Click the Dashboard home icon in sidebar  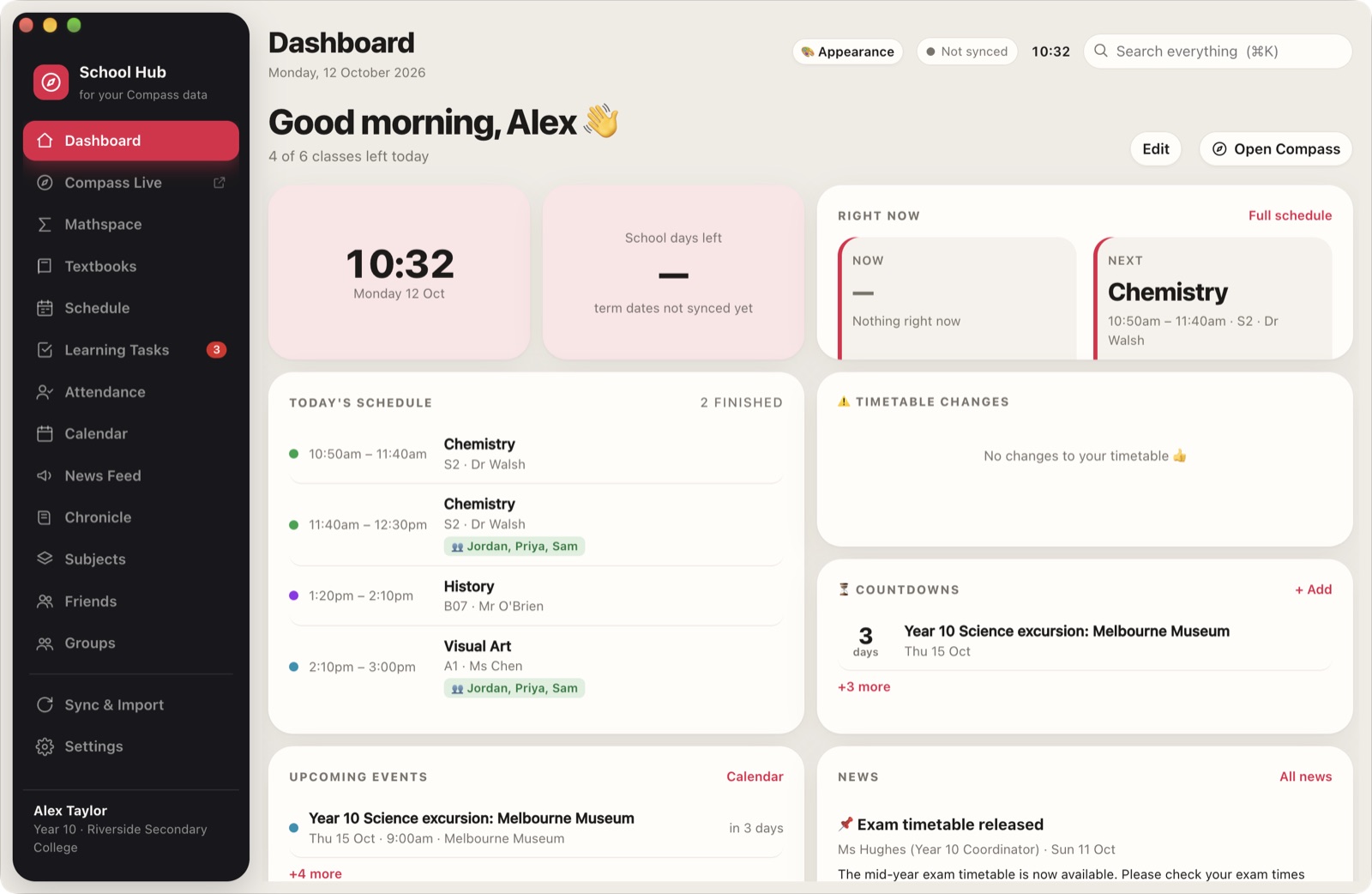coord(45,141)
